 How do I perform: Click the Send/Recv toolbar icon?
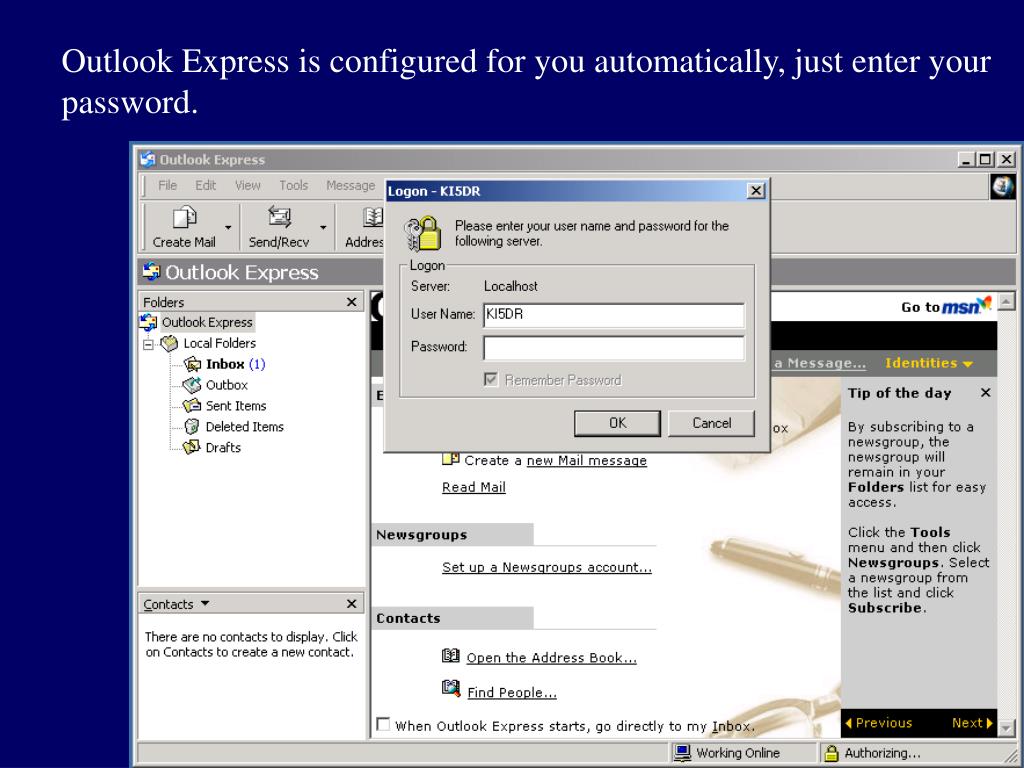[279, 217]
